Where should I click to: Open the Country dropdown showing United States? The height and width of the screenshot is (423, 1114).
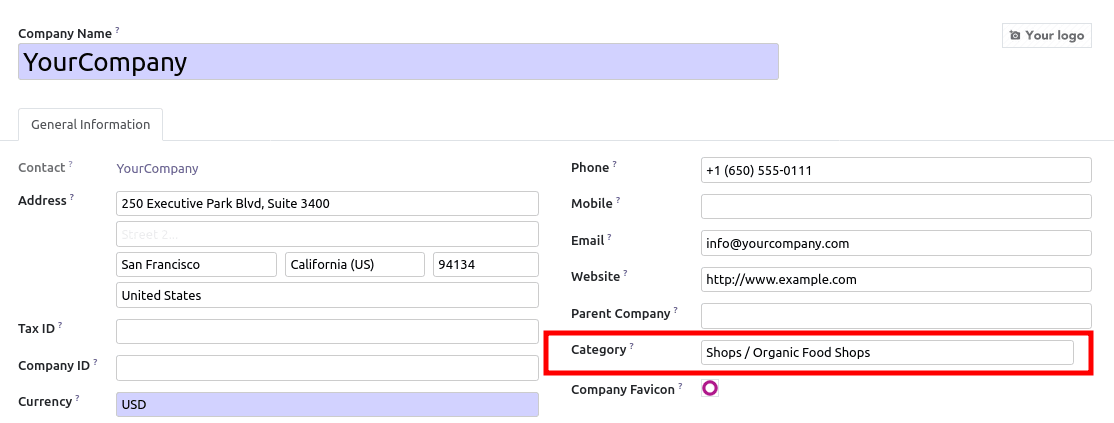(327, 295)
